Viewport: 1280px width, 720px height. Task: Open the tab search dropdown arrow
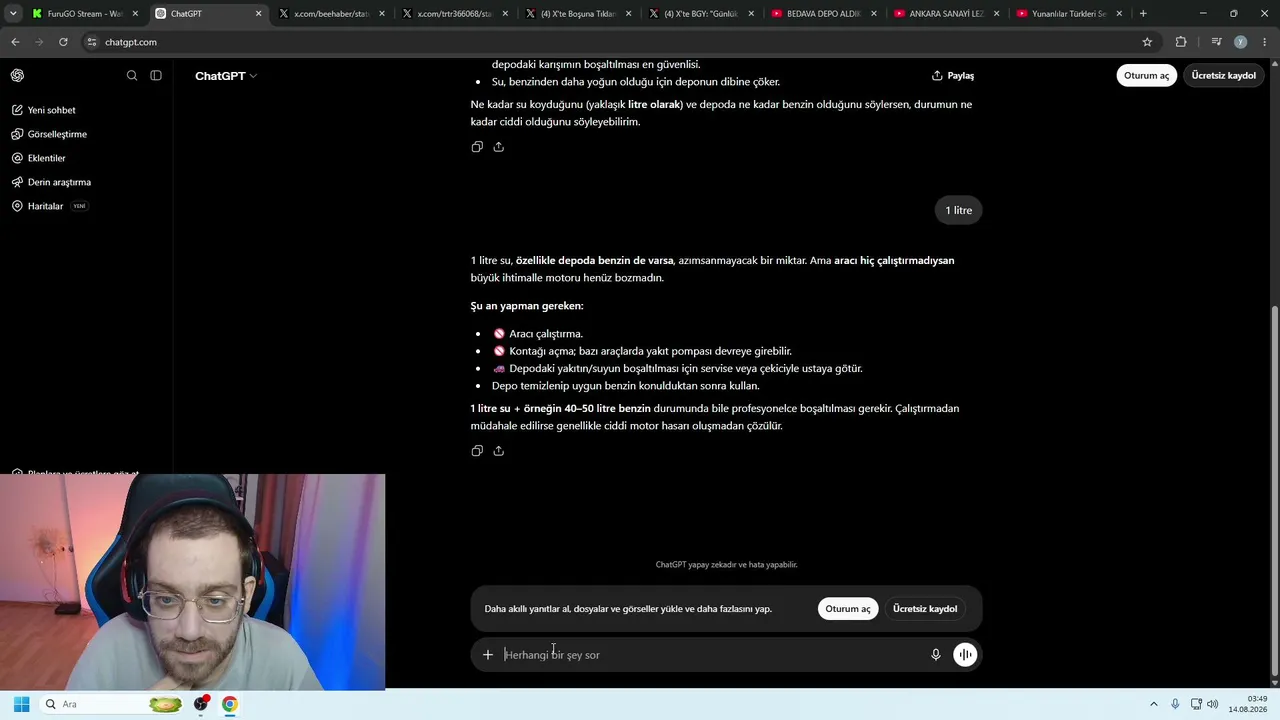(x=13, y=14)
